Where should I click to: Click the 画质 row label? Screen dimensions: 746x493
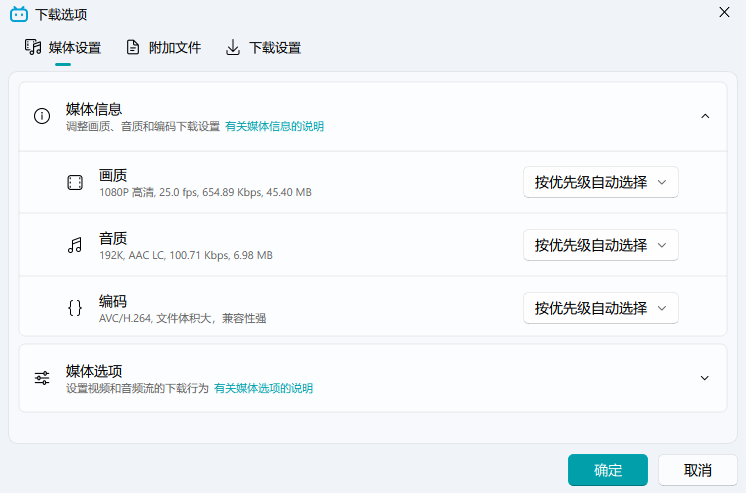point(113,176)
